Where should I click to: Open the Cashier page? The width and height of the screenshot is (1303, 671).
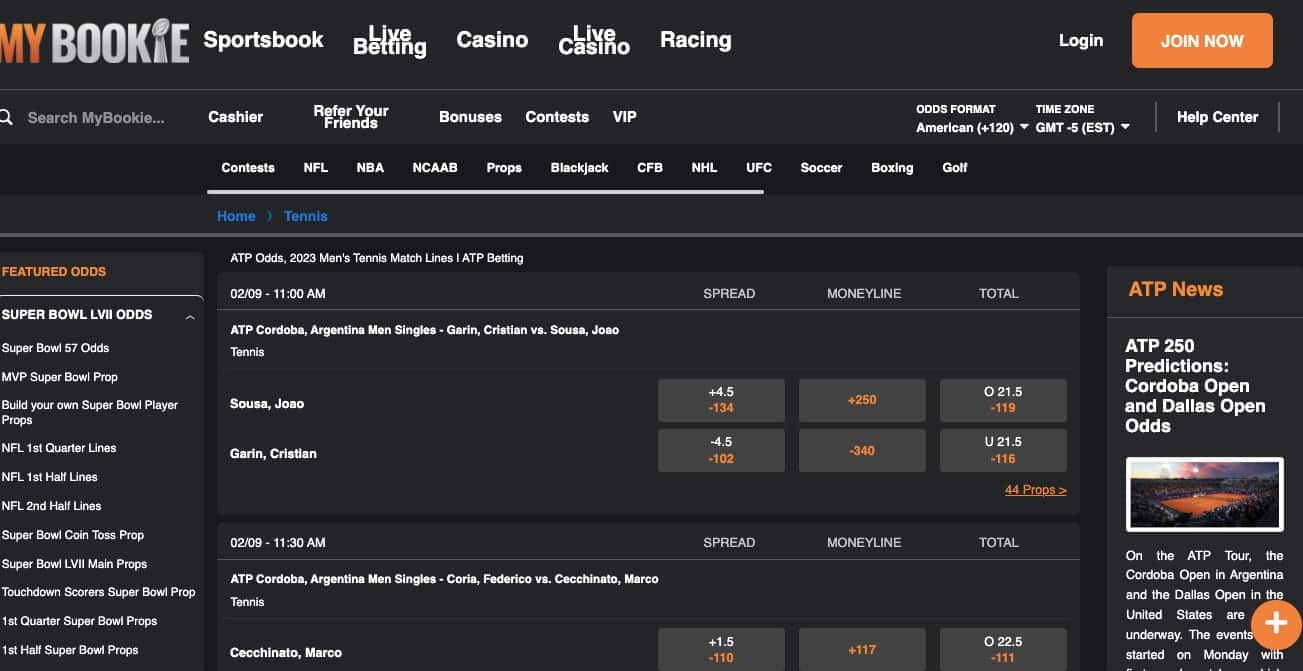tap(236, 117)
